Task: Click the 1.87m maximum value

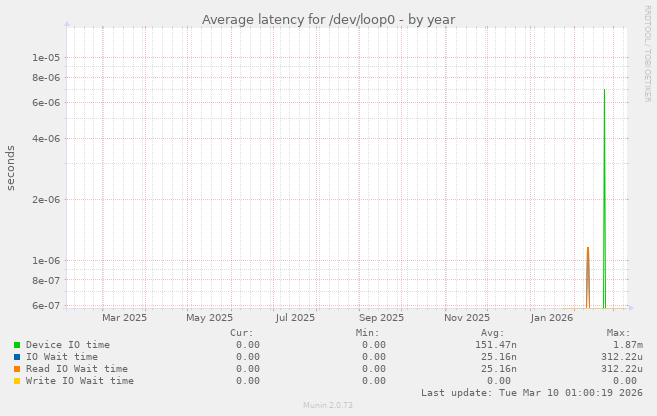Action: [628, 345]
